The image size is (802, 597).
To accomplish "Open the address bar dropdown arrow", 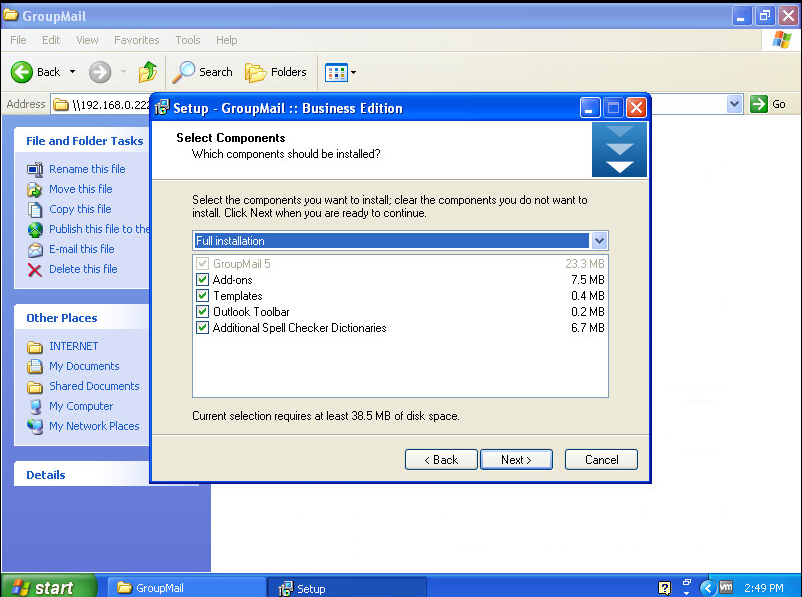I will pos(735,104).
